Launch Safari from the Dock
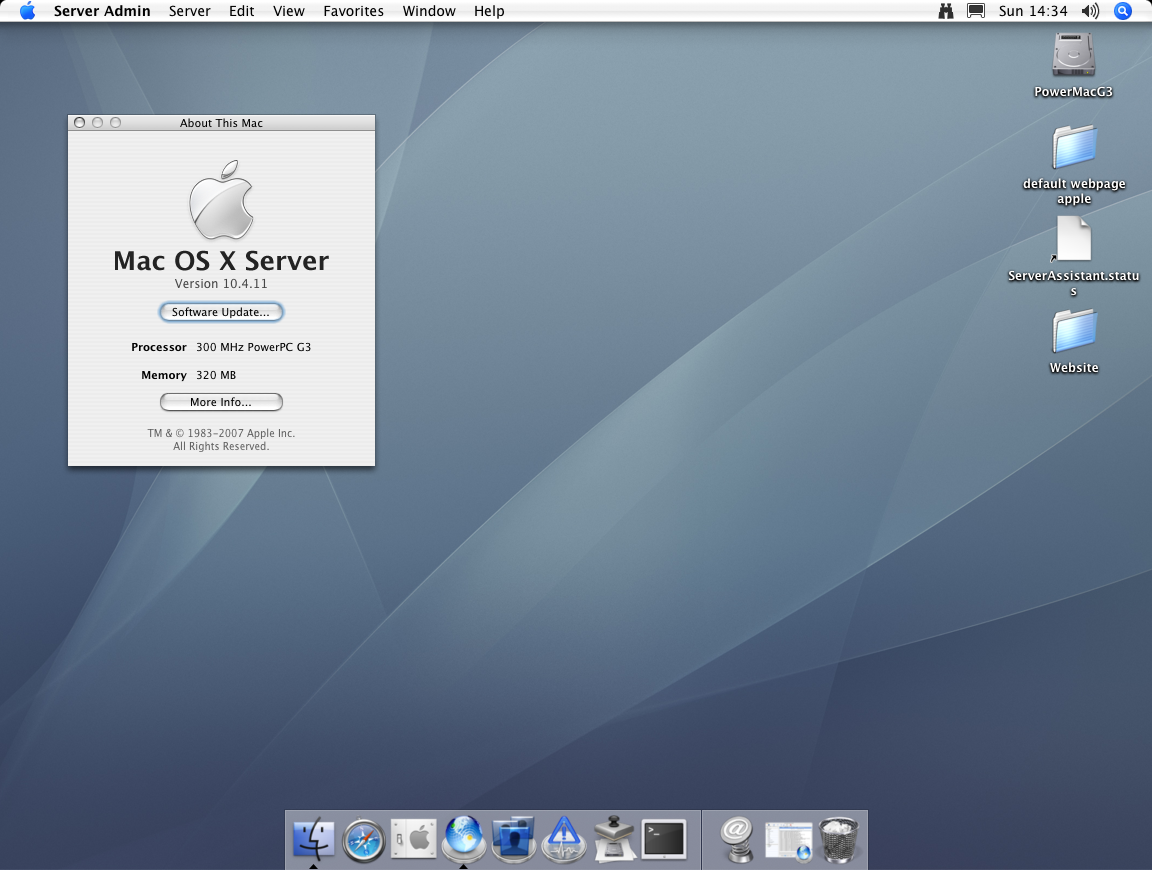The height and width of the screenshot is (870, 1152). click(x=364, y=839)
